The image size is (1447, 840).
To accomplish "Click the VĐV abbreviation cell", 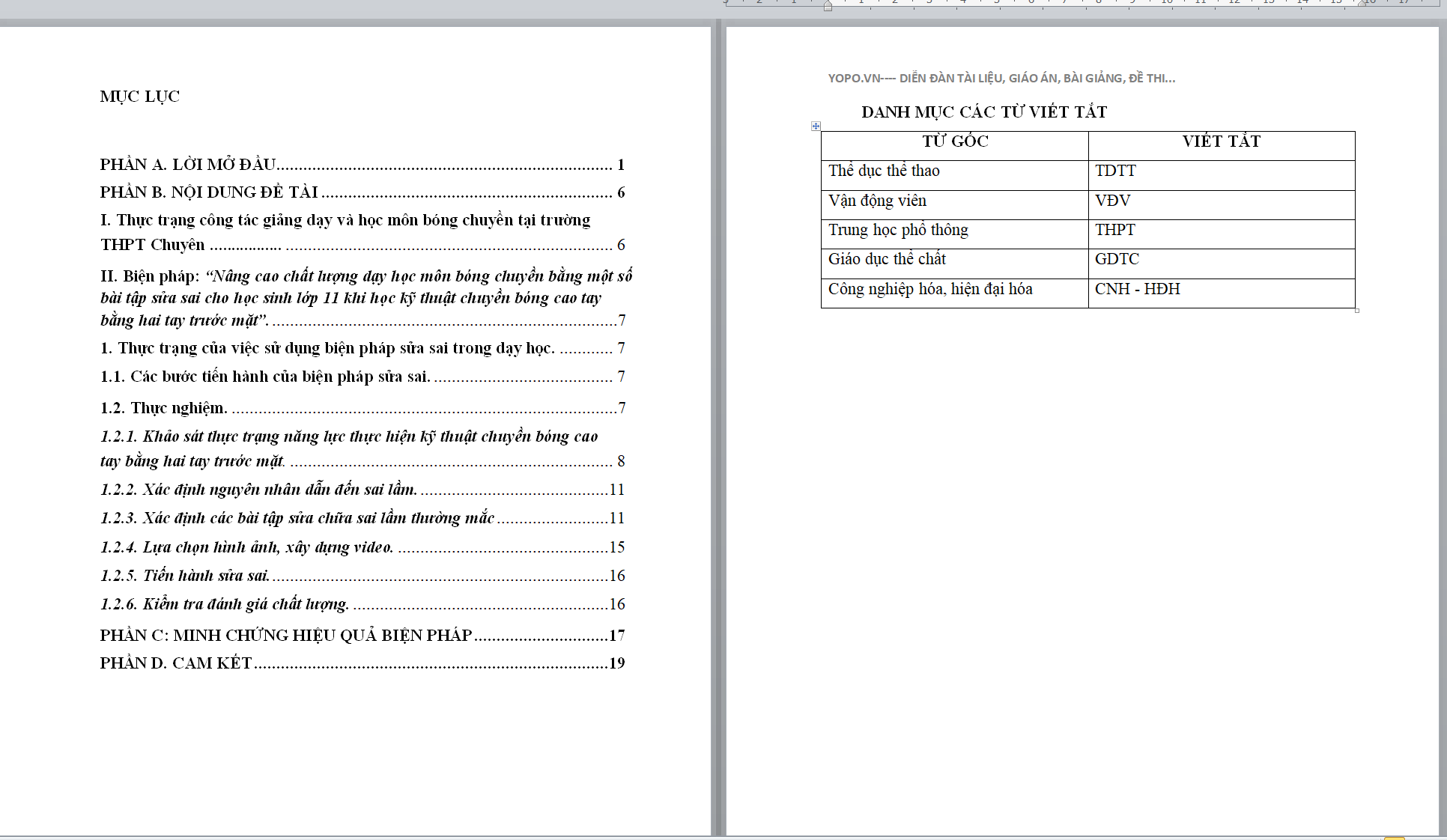I will [1222, 204].
